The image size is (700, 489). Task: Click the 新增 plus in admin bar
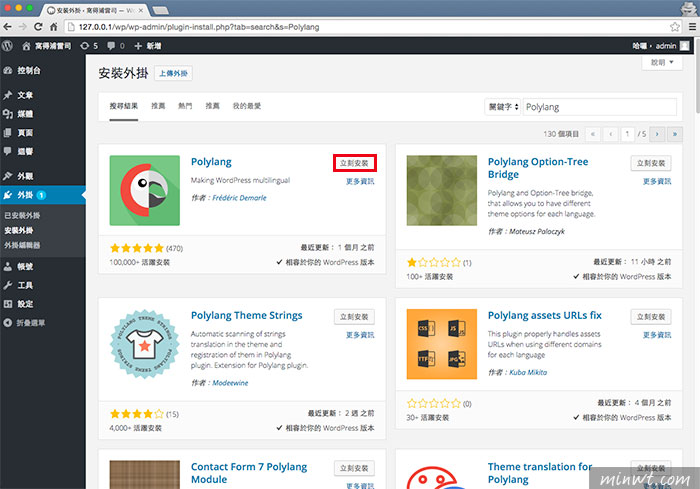(147, 46)
